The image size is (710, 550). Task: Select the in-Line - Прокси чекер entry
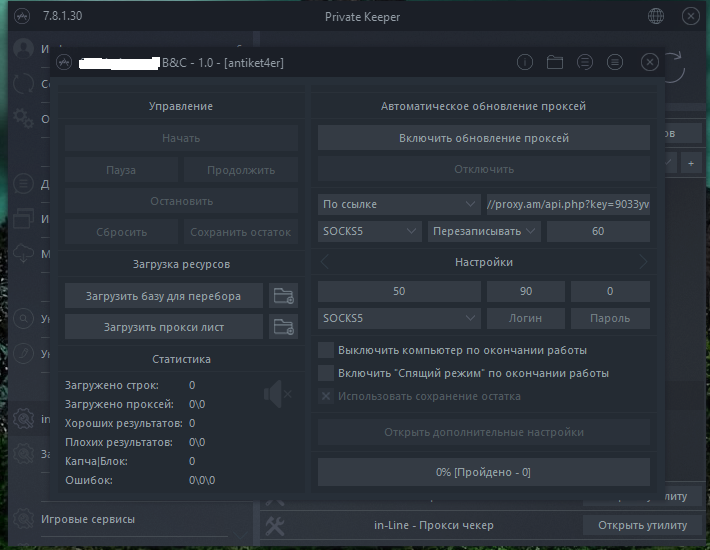[435, 525]
